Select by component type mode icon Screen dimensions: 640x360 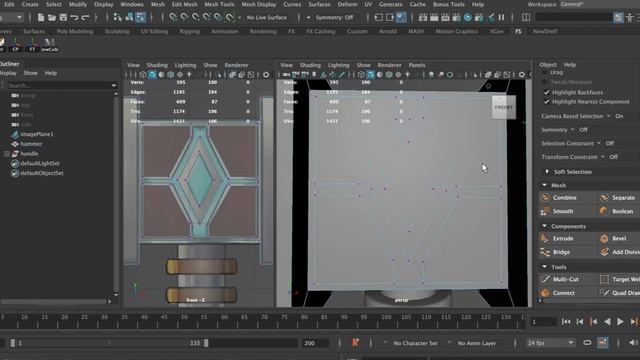tap(140, 18)
